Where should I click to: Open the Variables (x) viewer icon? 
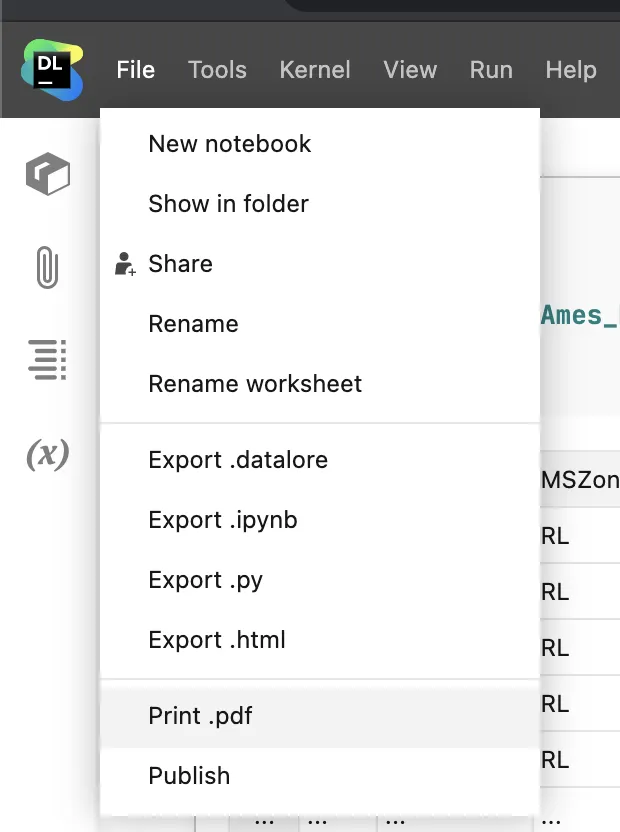point(47,454)
